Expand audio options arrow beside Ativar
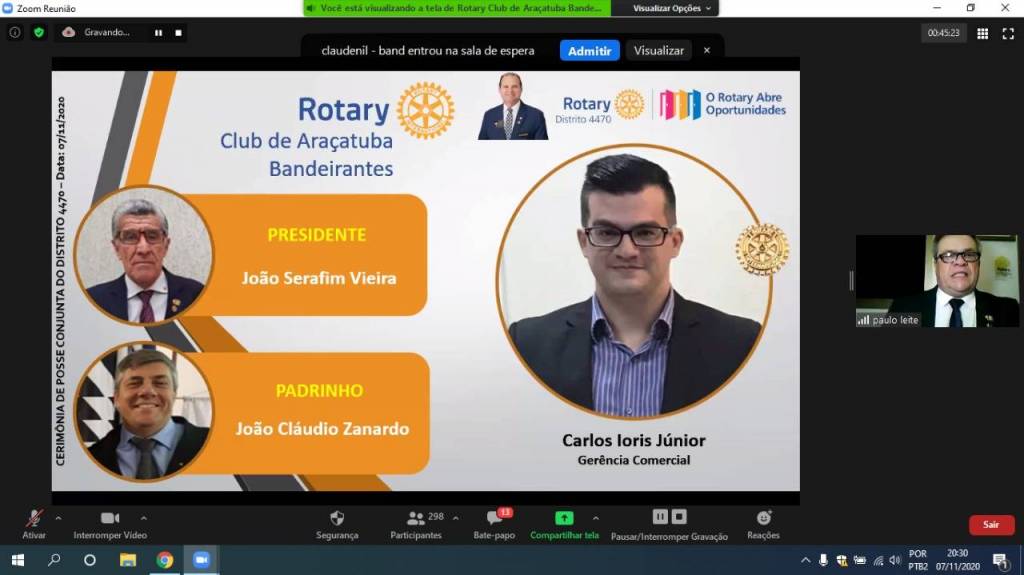The image size is (1024, 575). pos(58,518)
